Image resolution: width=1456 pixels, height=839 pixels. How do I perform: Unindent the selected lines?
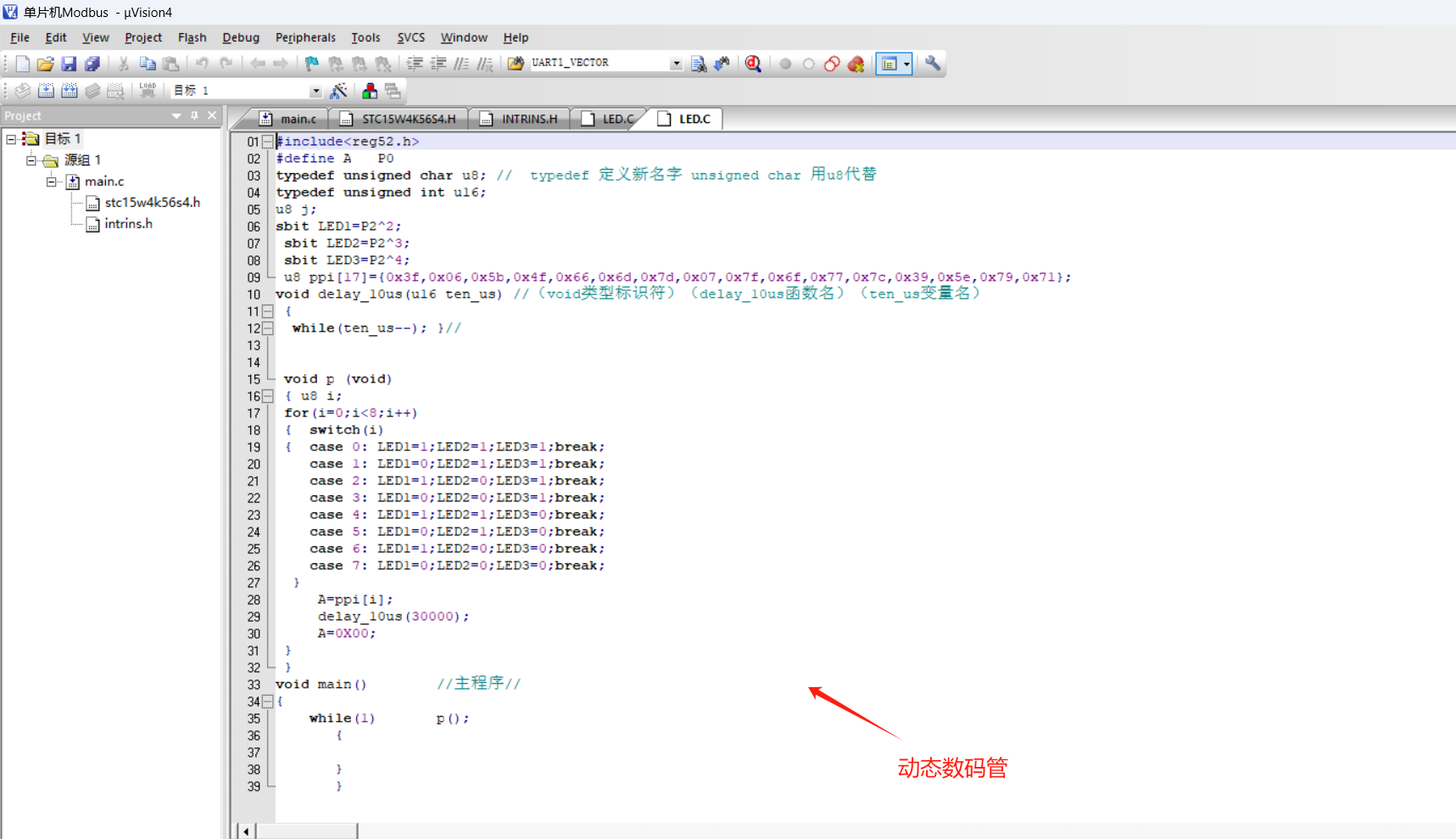[x=438, y=64]
